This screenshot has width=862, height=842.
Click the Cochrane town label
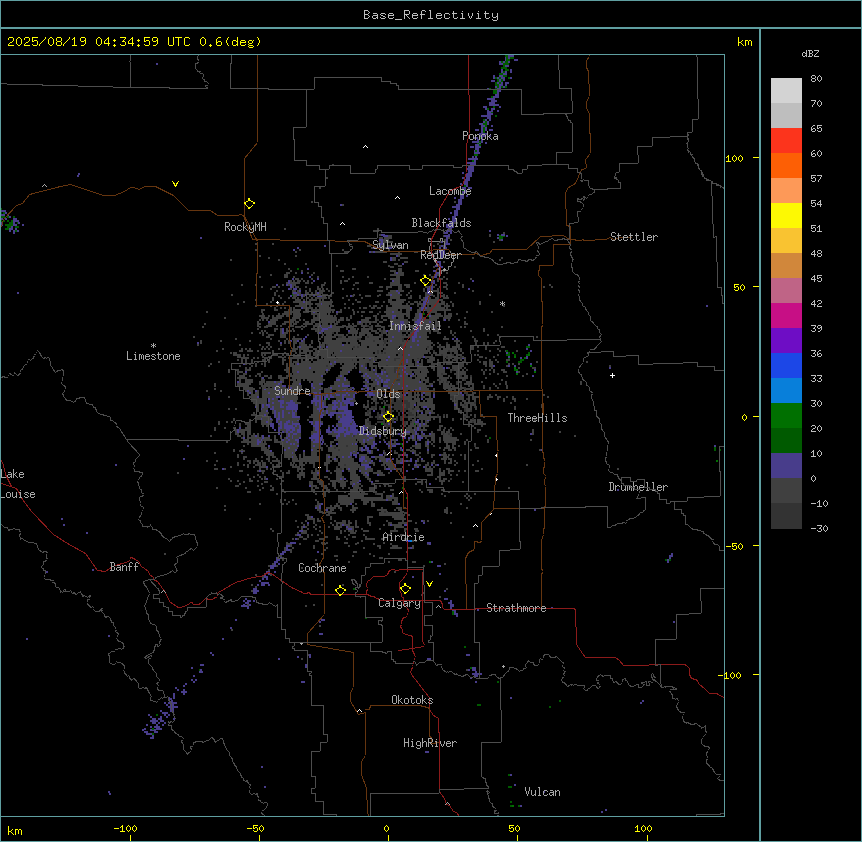(322, 568)
